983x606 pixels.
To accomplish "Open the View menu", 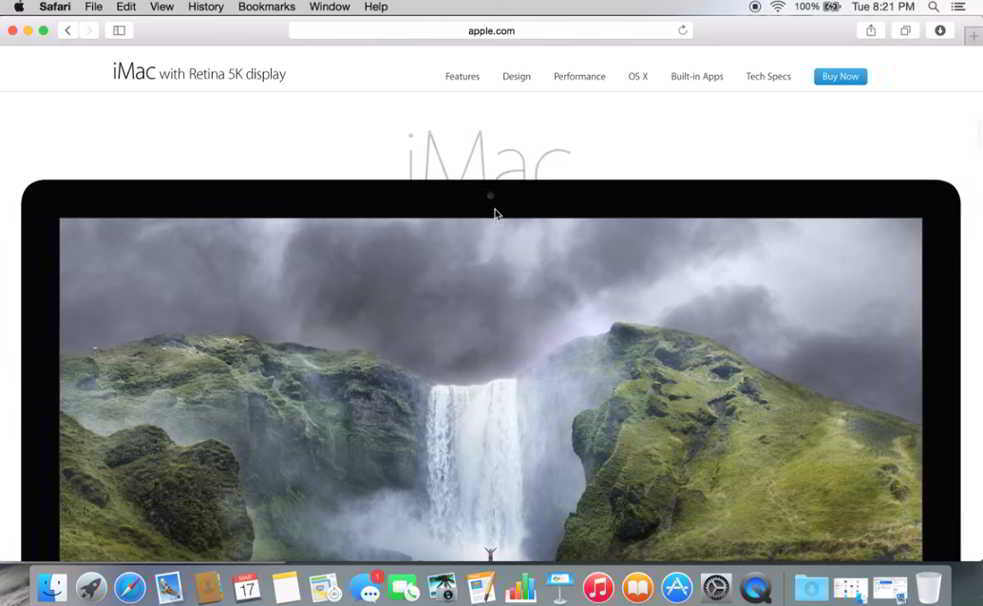I will 162,7.
